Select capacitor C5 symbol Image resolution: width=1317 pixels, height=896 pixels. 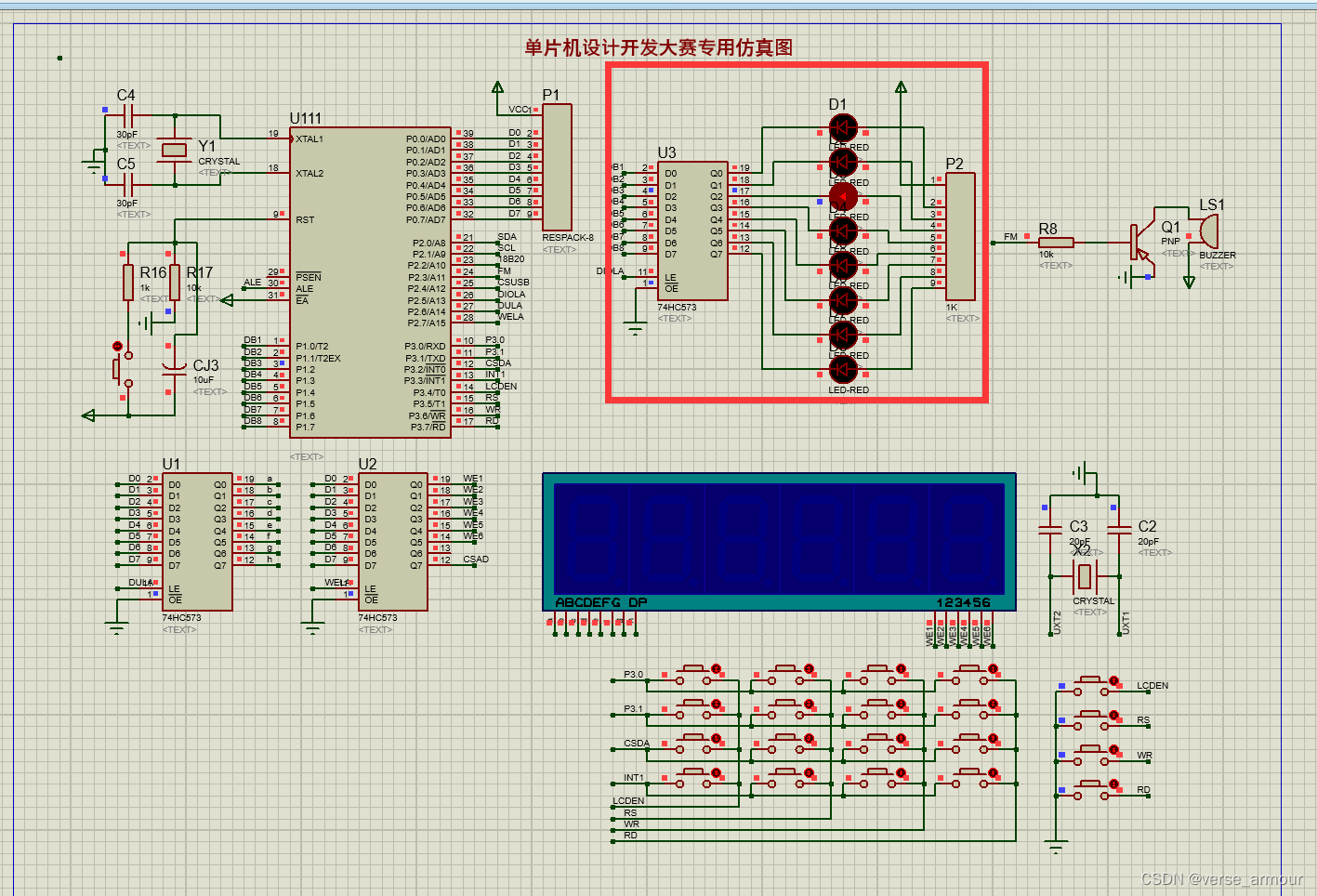pyautogui.click(x=129, y=185)
